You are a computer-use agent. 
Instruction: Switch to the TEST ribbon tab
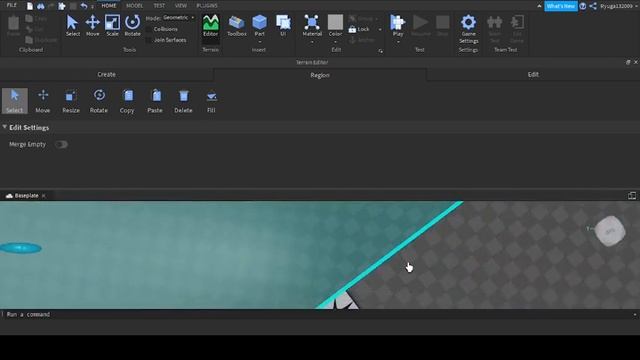coord(159,6)
